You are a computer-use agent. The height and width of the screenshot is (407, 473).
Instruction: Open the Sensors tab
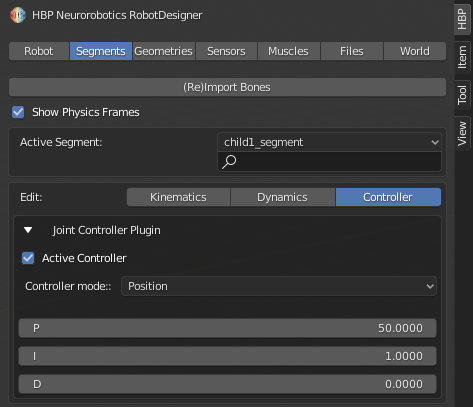[x=226, y=51]
